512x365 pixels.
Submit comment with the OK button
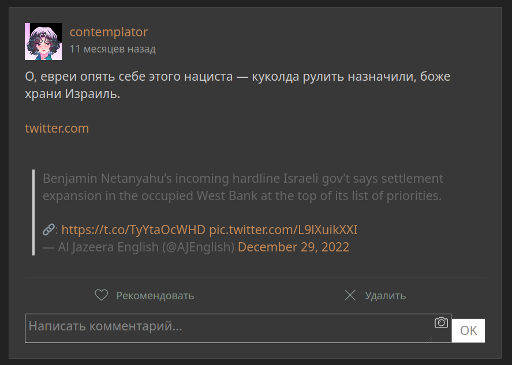(x=468, y=330)
